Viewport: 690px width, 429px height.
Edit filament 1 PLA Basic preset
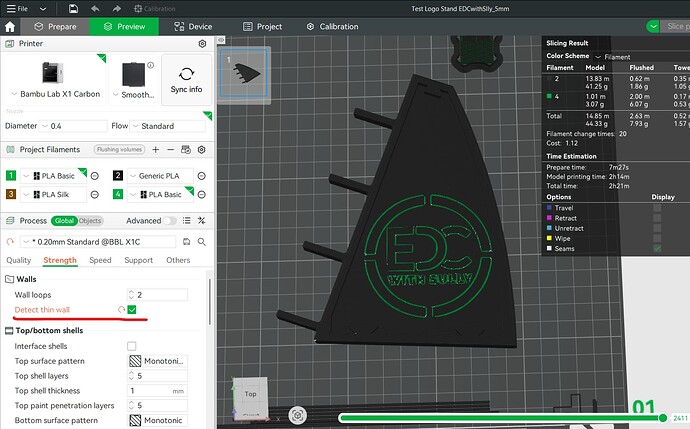point(95,176)
